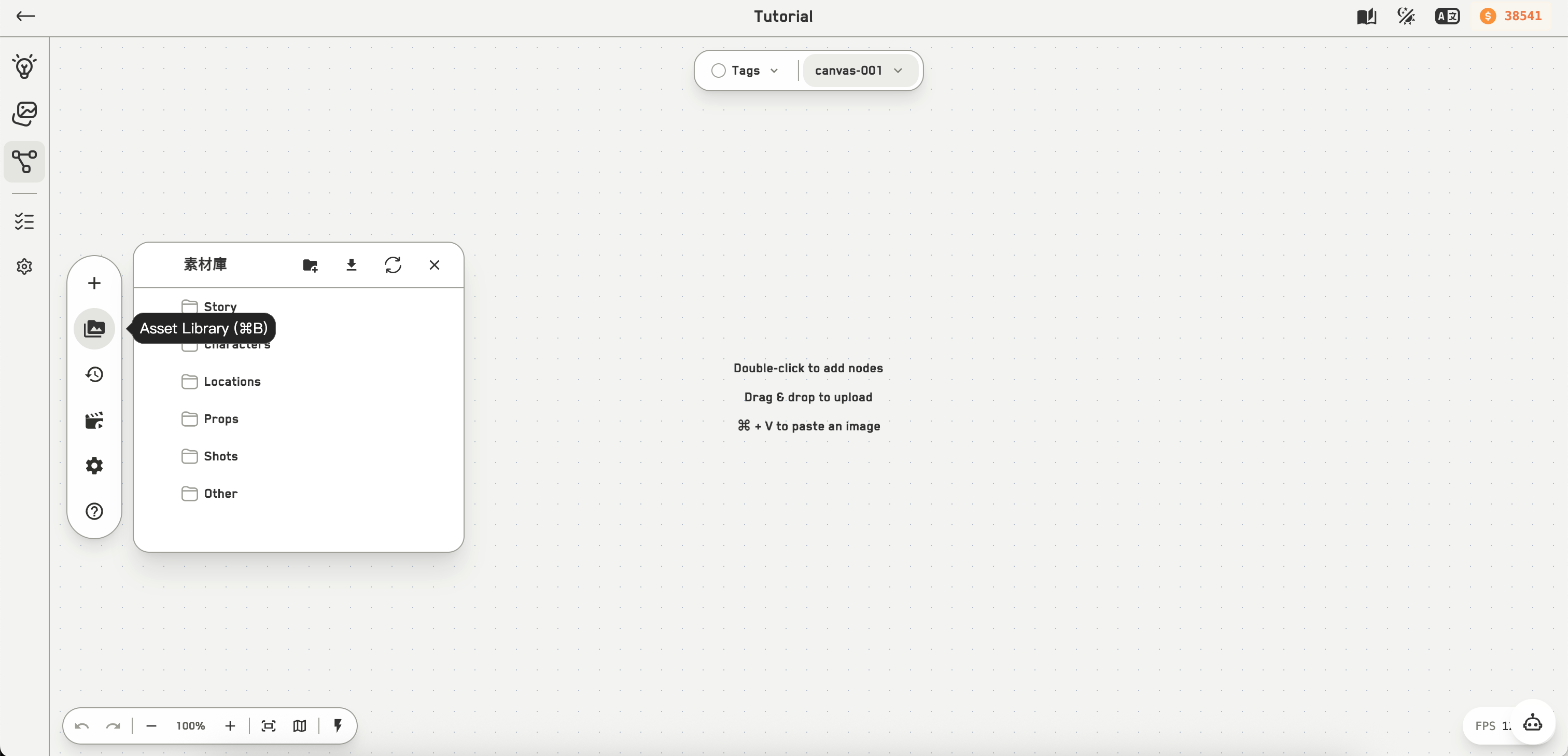Close the asset library panel
Viewport: 1568px width, 756px height.
click(x=435, y=265)
